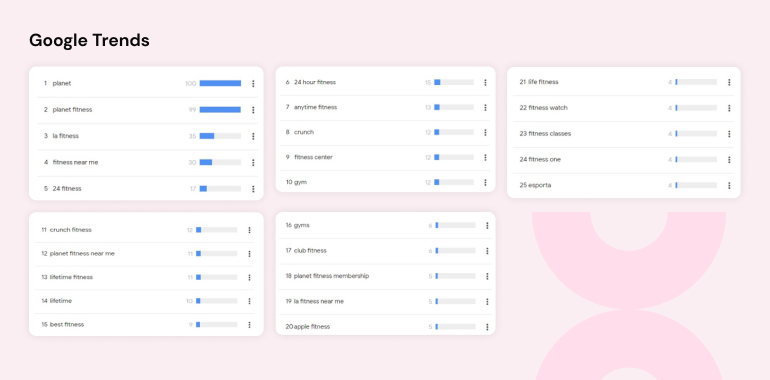Image resolution: width=770 pixels, height=380 pixels.
Task: Open options menu for club fitness
Action: (487, 251)
